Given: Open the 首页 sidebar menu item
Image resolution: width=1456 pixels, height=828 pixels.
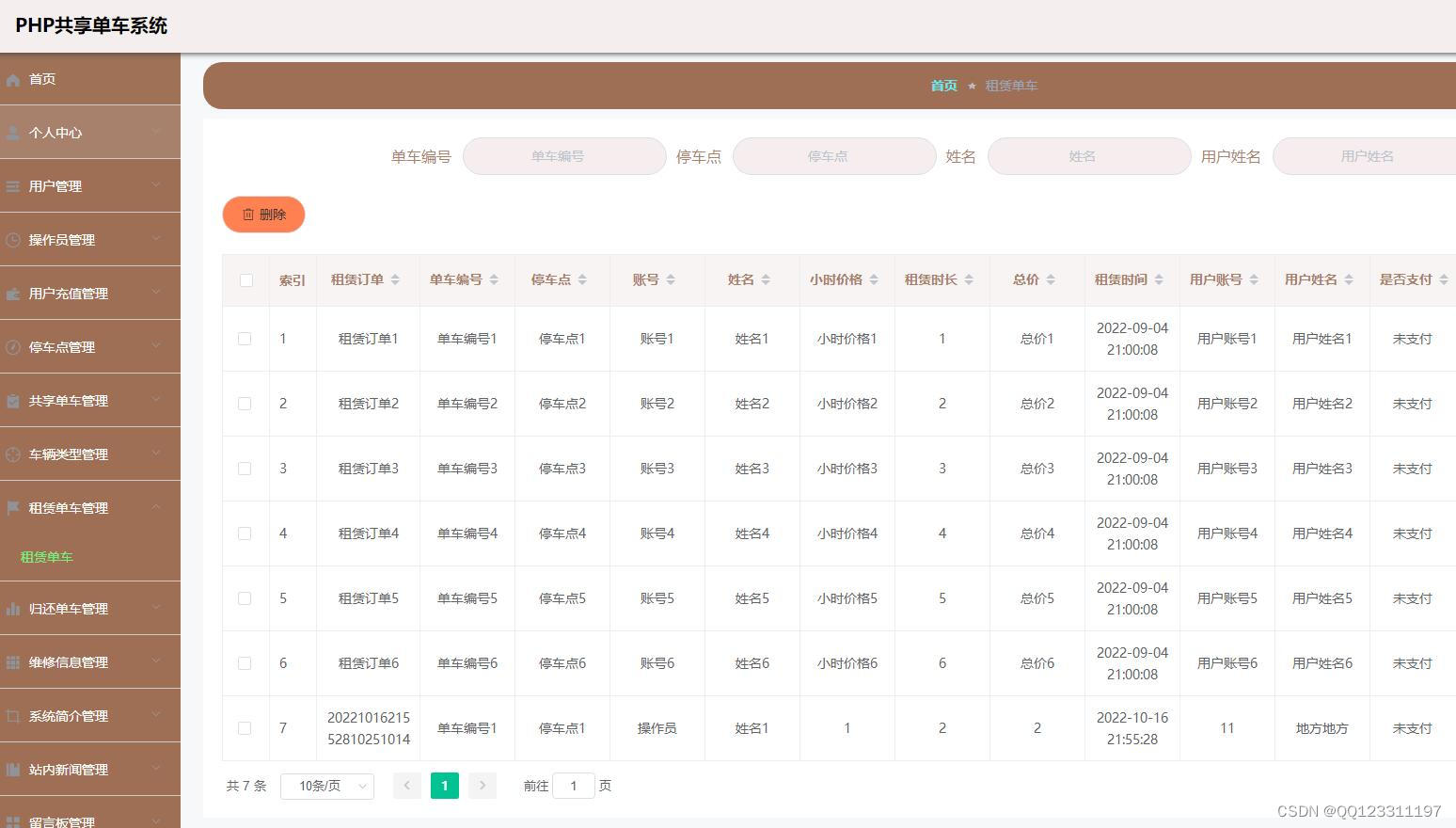Looking at the screenshot, I should pos(90,79).
